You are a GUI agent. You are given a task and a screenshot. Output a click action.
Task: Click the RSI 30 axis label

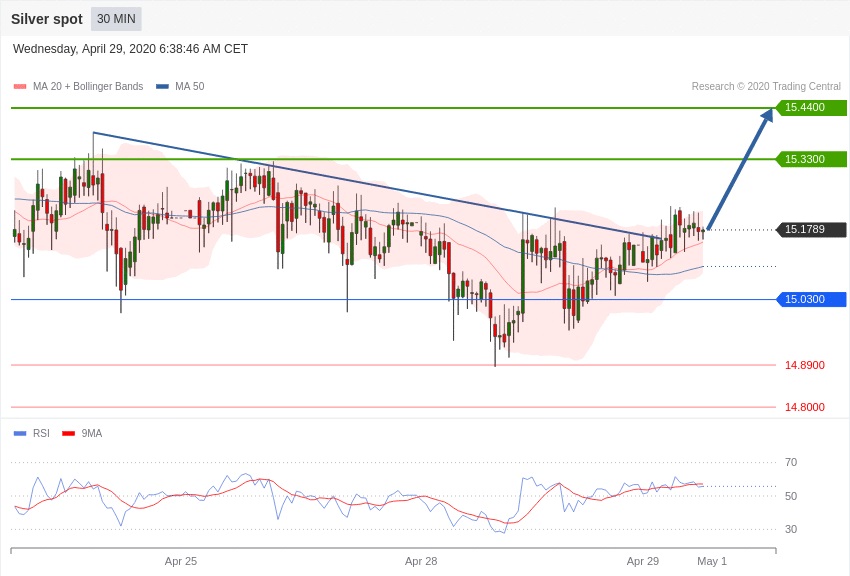click(x=791, y=529)
